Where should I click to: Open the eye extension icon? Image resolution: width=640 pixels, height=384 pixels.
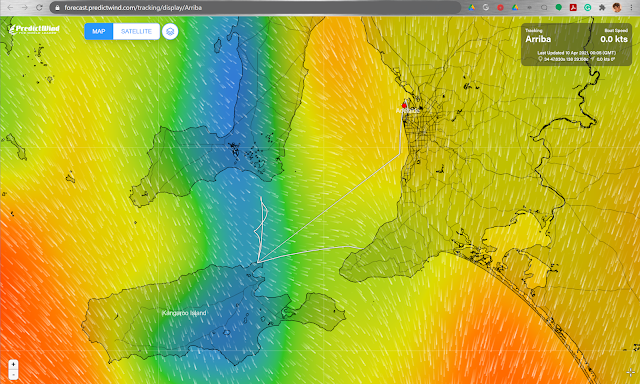[x=529, y=7]
